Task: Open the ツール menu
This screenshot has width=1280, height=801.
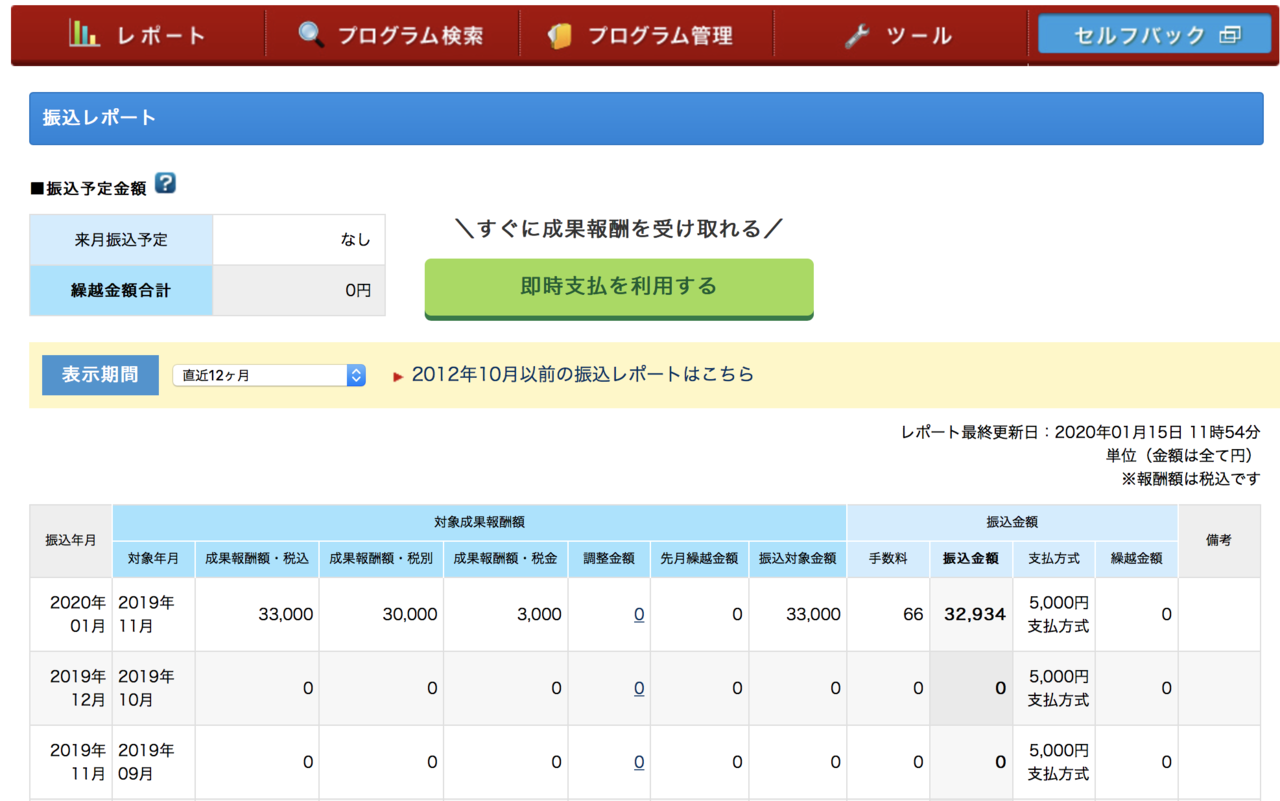Action: (x=900, y=35)
